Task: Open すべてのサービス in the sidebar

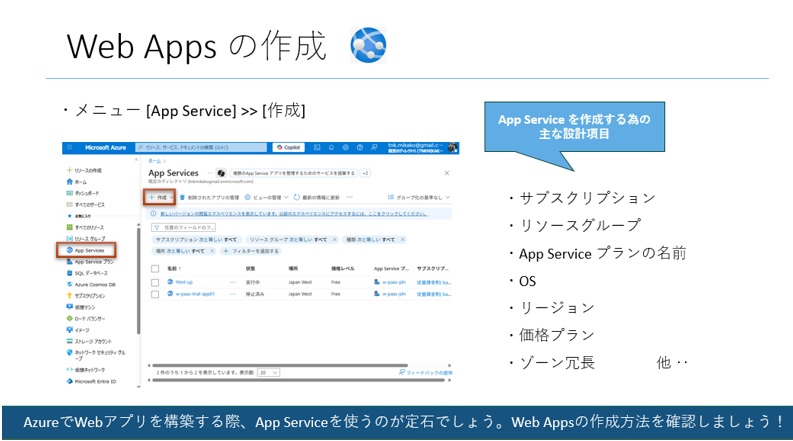Action: point(85,205)
